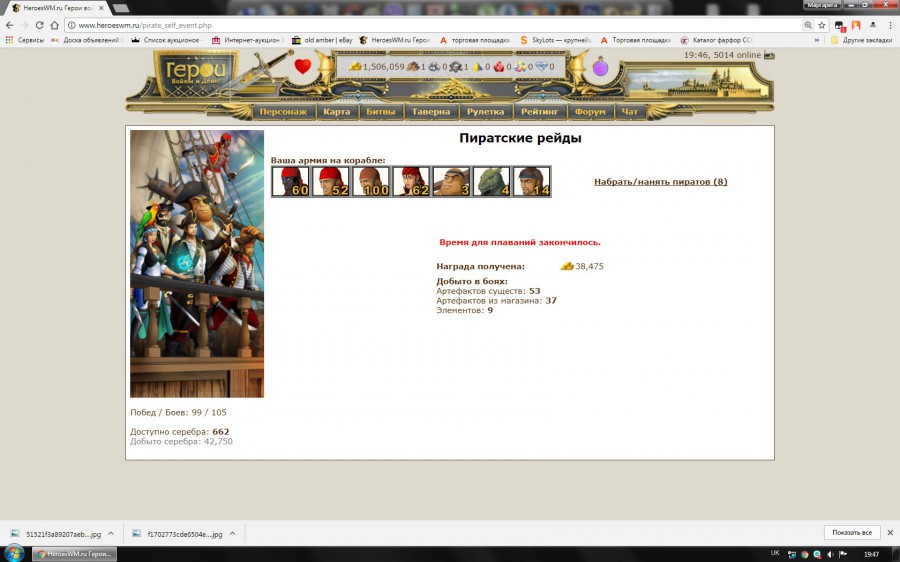This screenshot has height=562, width=900.
Task: Open the mail envelope next to online count
Action: pyautogui.click(x=769, y=55)
